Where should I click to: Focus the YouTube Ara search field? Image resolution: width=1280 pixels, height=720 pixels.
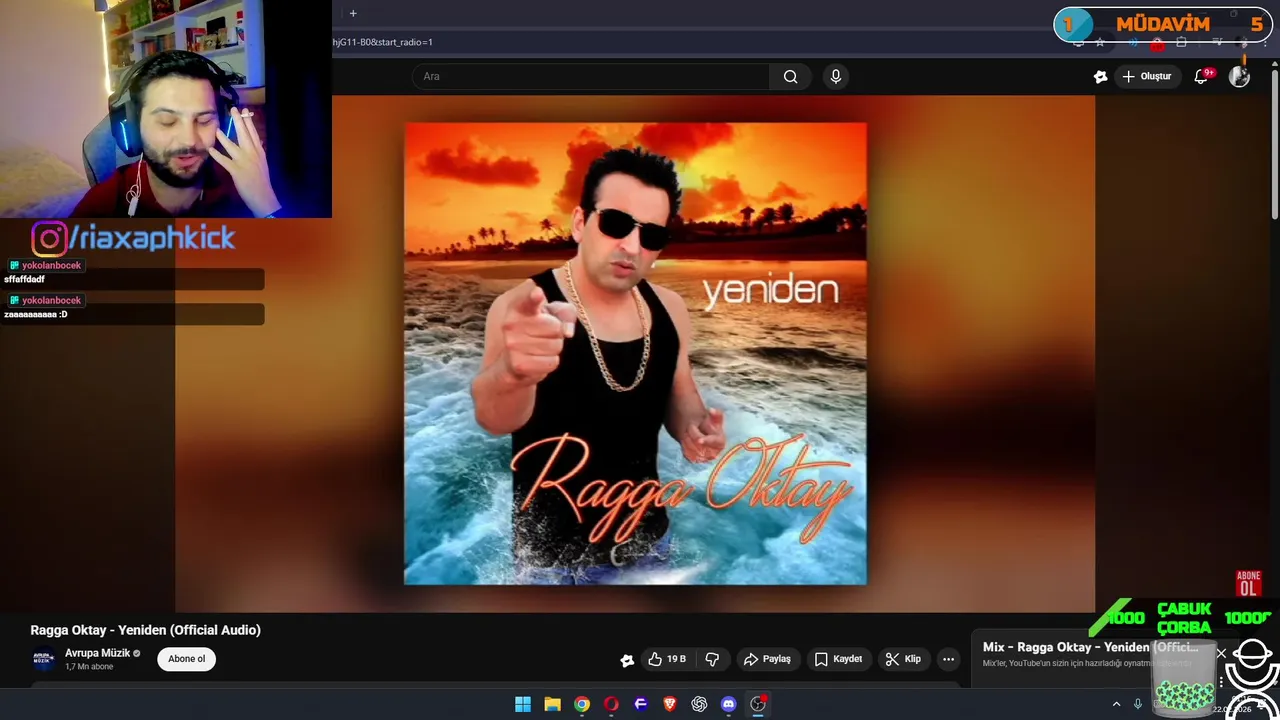click(x=591, y=76)
